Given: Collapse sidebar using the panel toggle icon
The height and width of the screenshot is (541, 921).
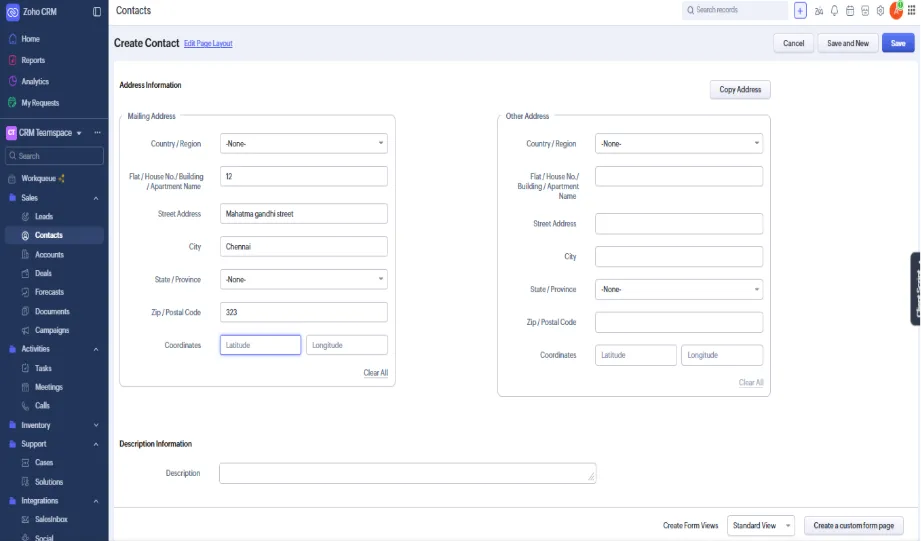Looking at the screenshot, I should point(97,12).
